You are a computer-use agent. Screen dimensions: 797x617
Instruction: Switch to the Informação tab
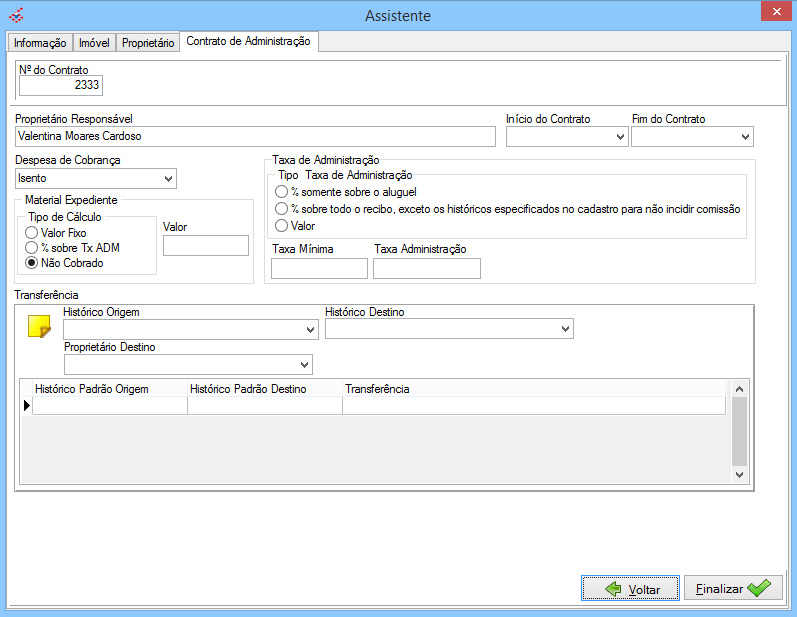click(40, 43)
